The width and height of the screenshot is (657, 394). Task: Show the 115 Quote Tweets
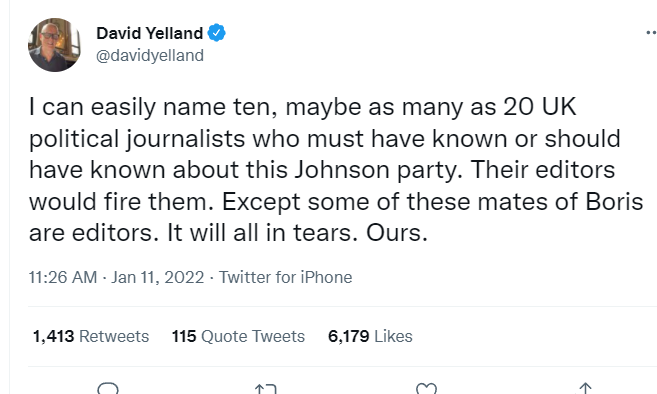point(238,336)
